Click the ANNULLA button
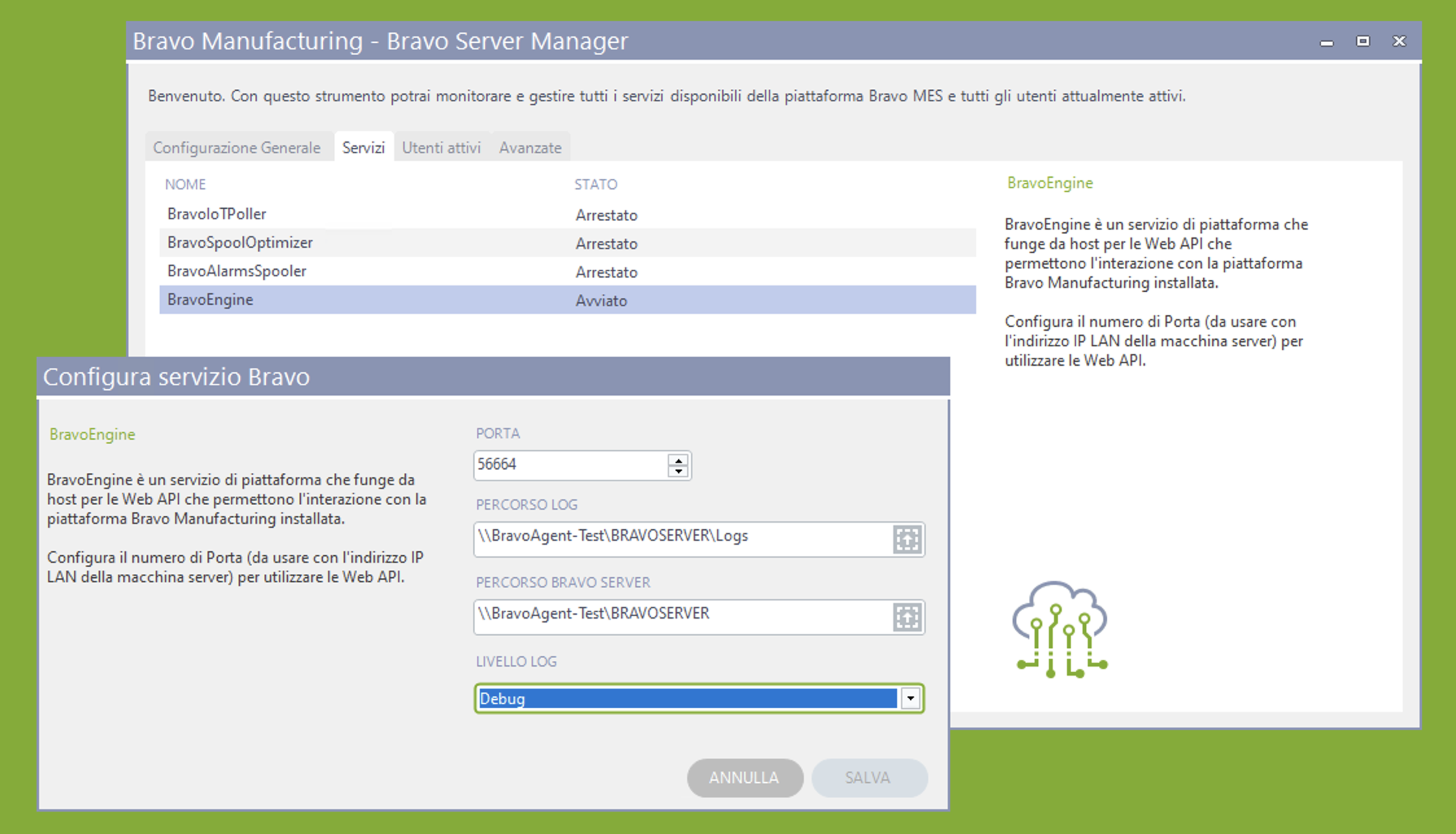 (x=745, y=778)
